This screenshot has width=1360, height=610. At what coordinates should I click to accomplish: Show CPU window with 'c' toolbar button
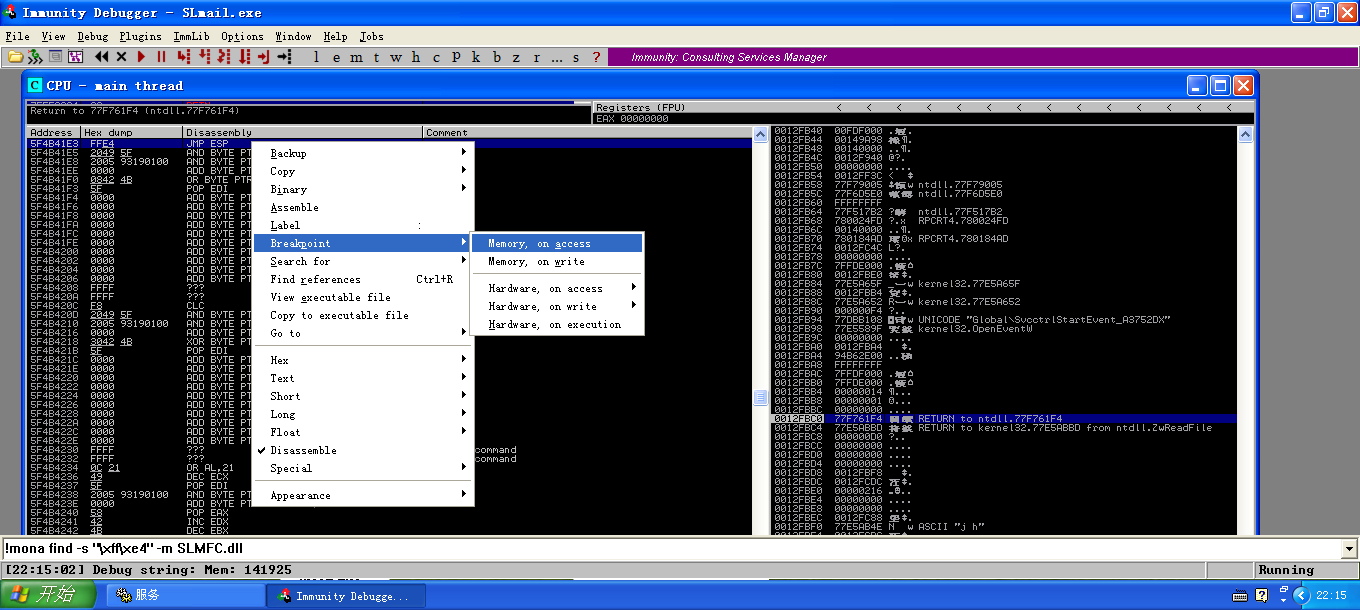coord(436,57)
